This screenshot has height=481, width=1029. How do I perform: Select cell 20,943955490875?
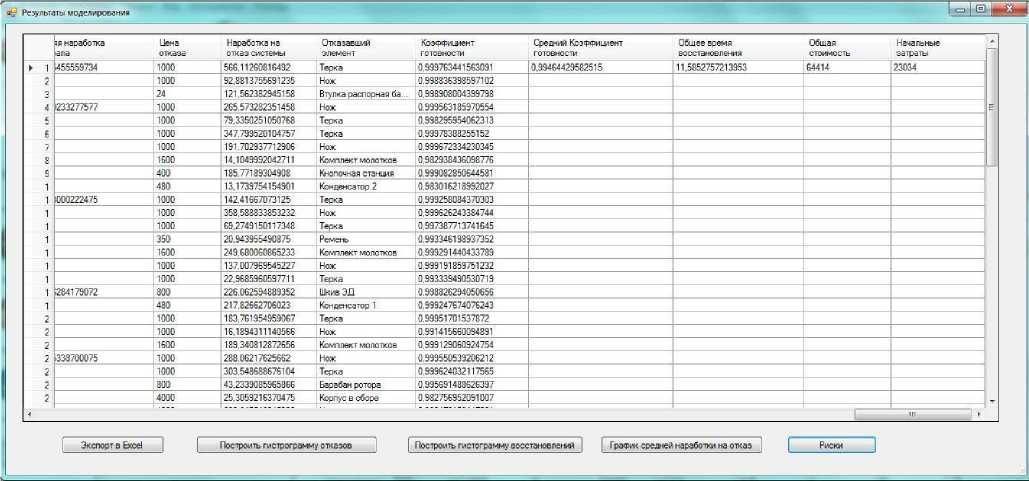pos(268,240)
